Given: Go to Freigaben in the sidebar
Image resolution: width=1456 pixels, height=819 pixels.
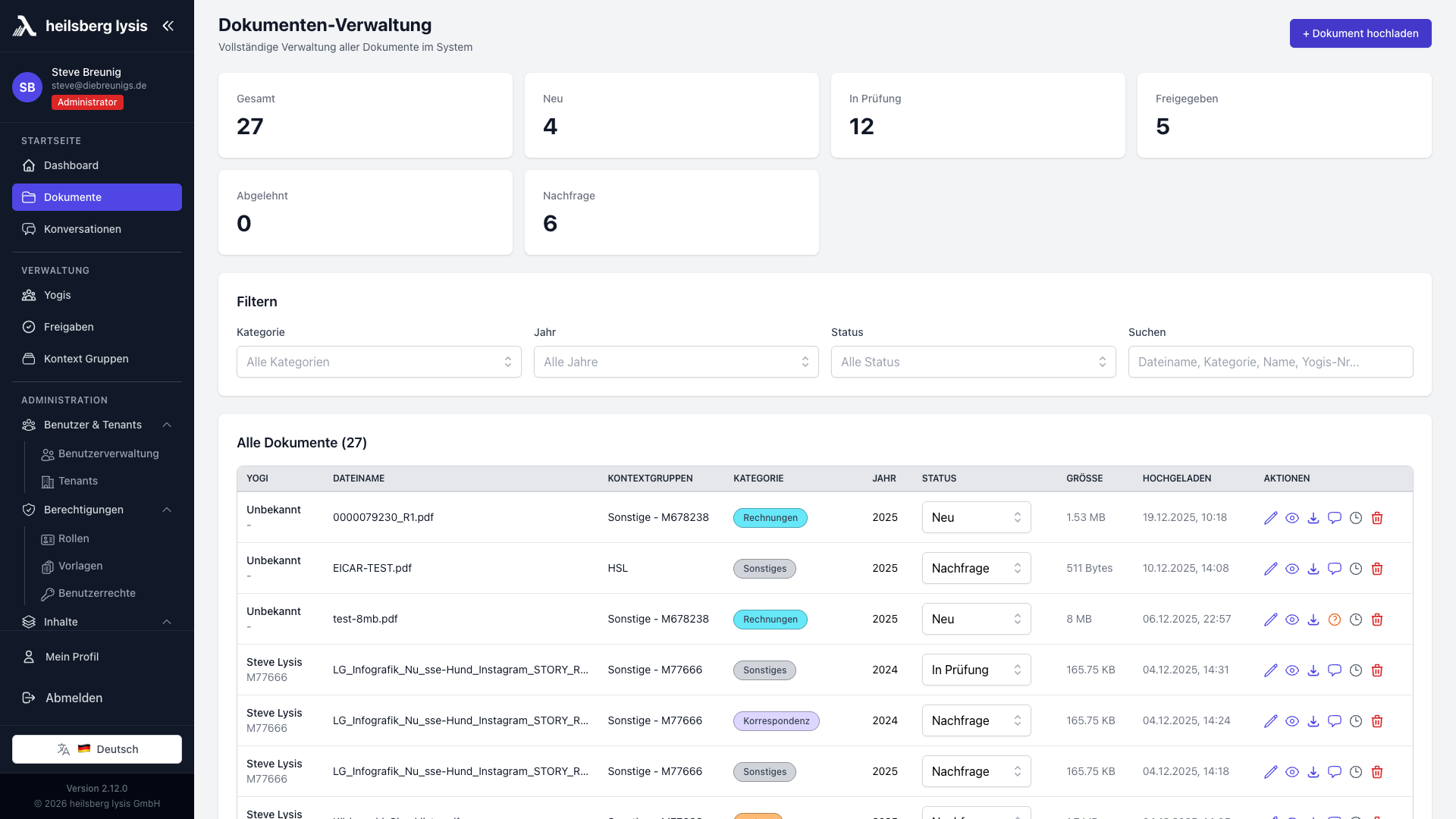Looking at the screenshot, I should point(68,327).
